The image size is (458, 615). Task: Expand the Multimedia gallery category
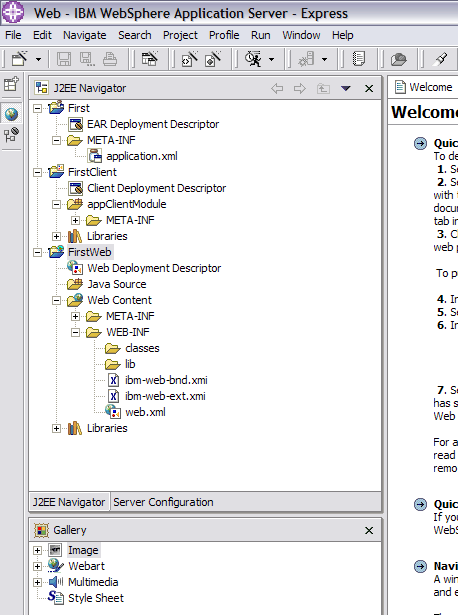pos(37,582)
